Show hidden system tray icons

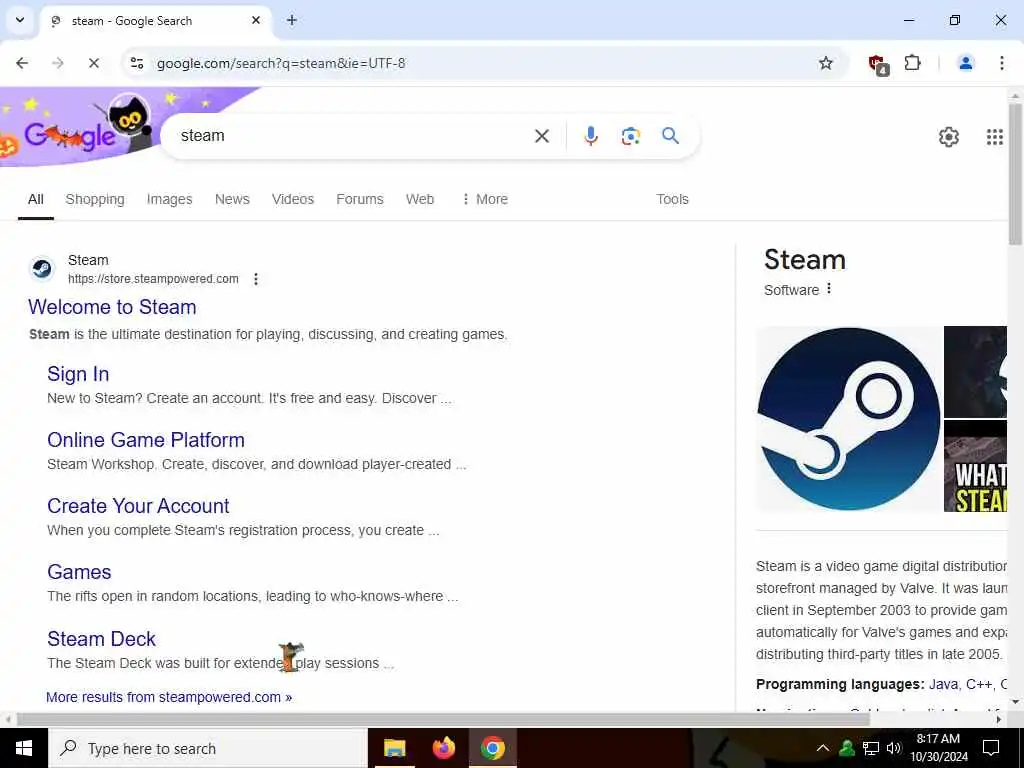tap(823, 748)
